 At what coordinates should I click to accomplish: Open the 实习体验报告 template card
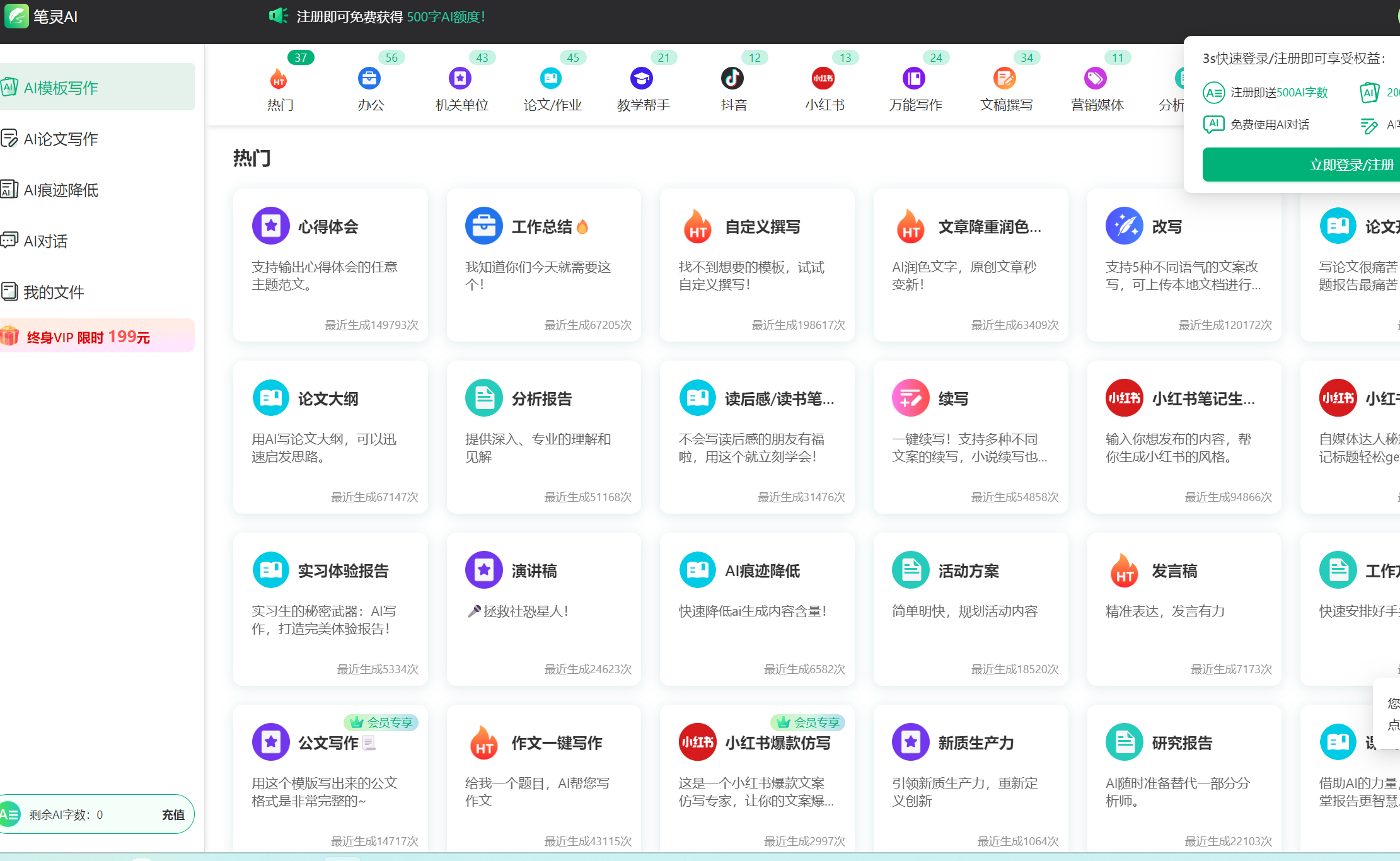(330, 609)
